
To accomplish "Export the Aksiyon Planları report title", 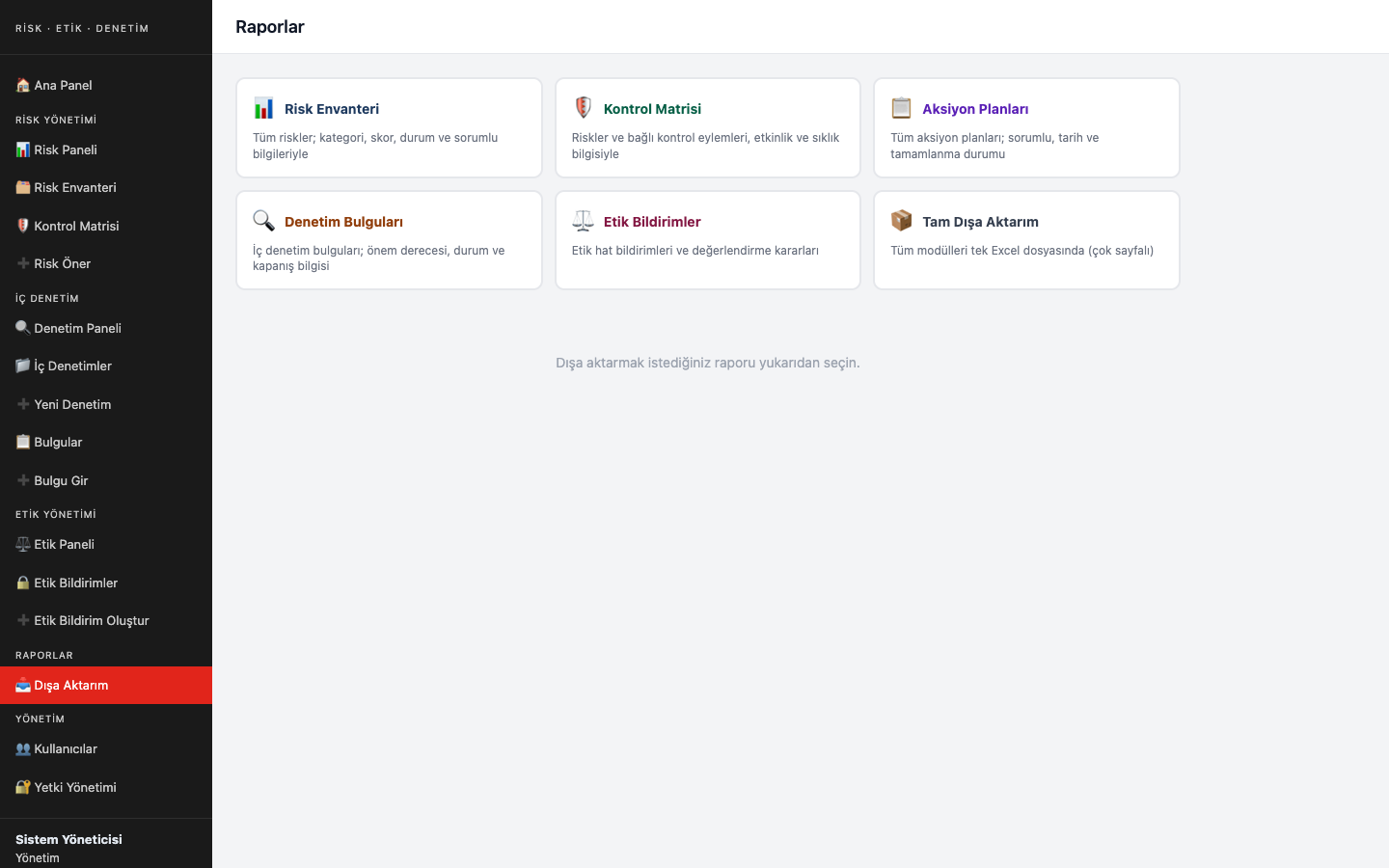I will point(974,109).
